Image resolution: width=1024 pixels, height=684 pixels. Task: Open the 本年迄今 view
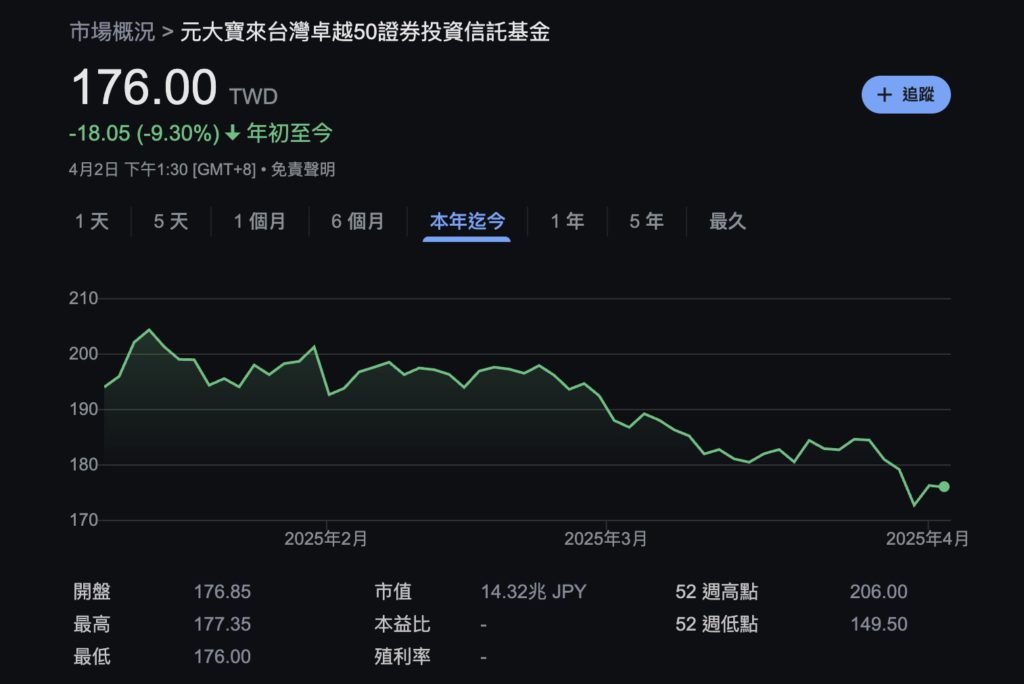click(x=466, y=222)
